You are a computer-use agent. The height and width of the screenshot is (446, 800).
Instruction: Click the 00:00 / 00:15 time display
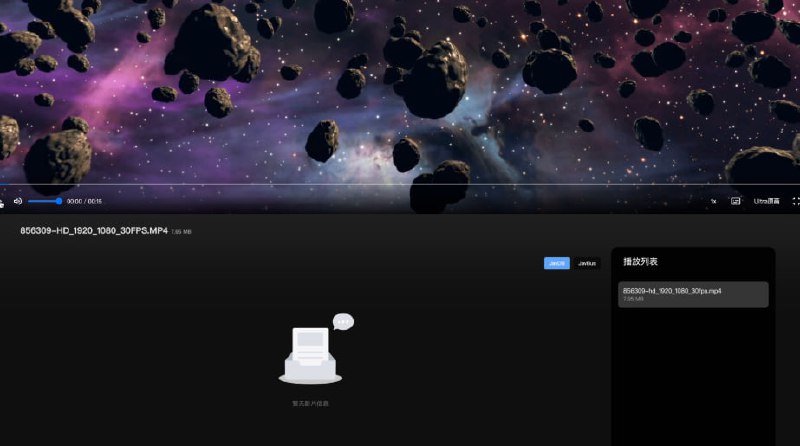[84, 201]
